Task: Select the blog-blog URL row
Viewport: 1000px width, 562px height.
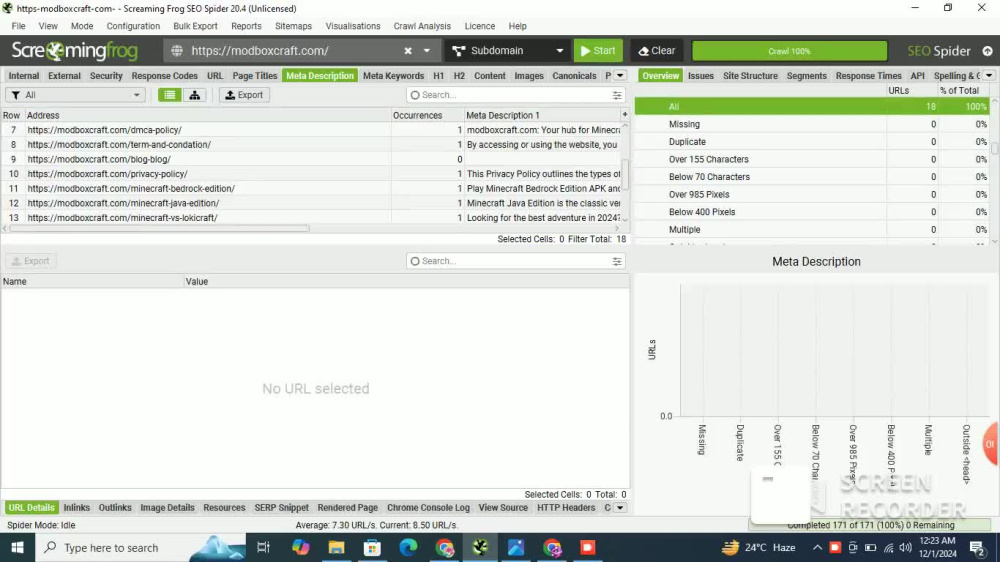Action: click(311, 159)
